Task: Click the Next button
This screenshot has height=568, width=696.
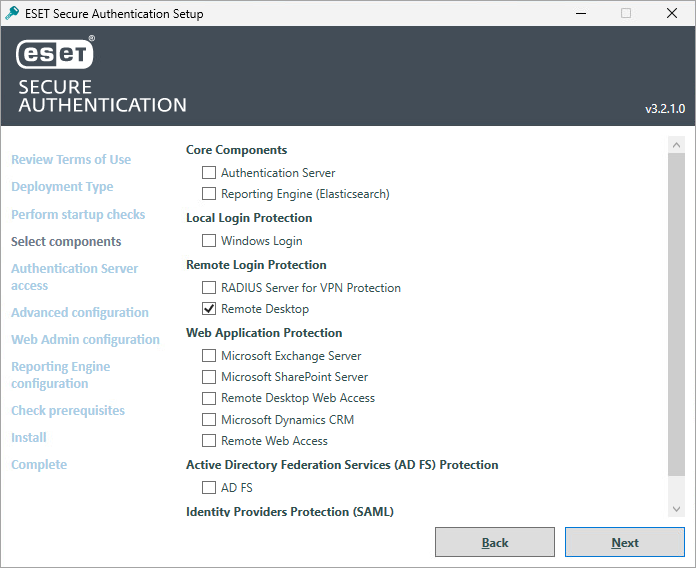Action: point(625,542)
